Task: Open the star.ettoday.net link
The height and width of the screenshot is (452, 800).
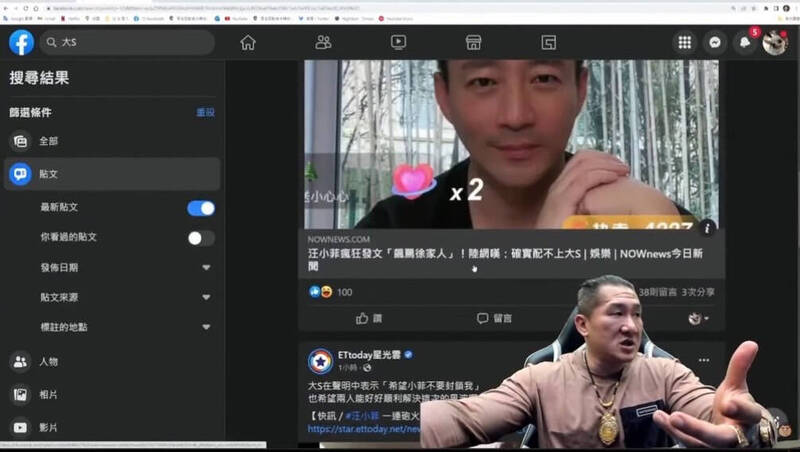Action: pyautogui.click(x=364, y=429)
